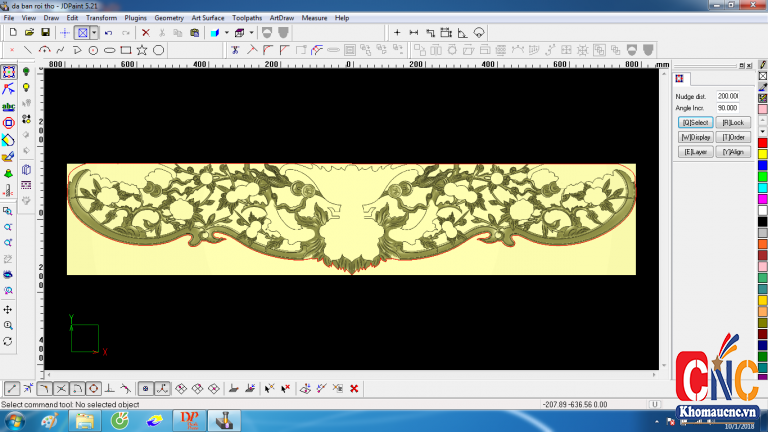Click the Open folder icon
Viewport: 768px width, 432px height.
29,33
